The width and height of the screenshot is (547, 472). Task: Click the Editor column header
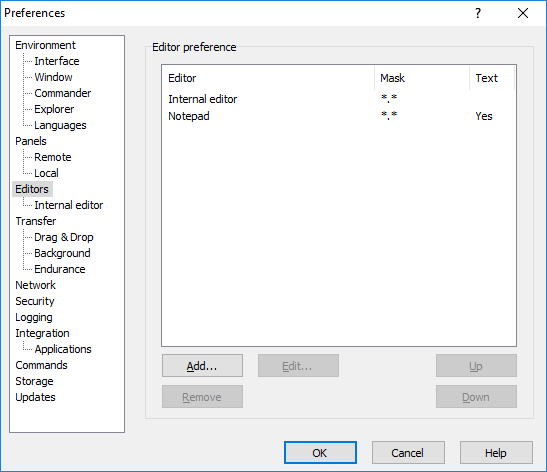click(x=269, y=78)
